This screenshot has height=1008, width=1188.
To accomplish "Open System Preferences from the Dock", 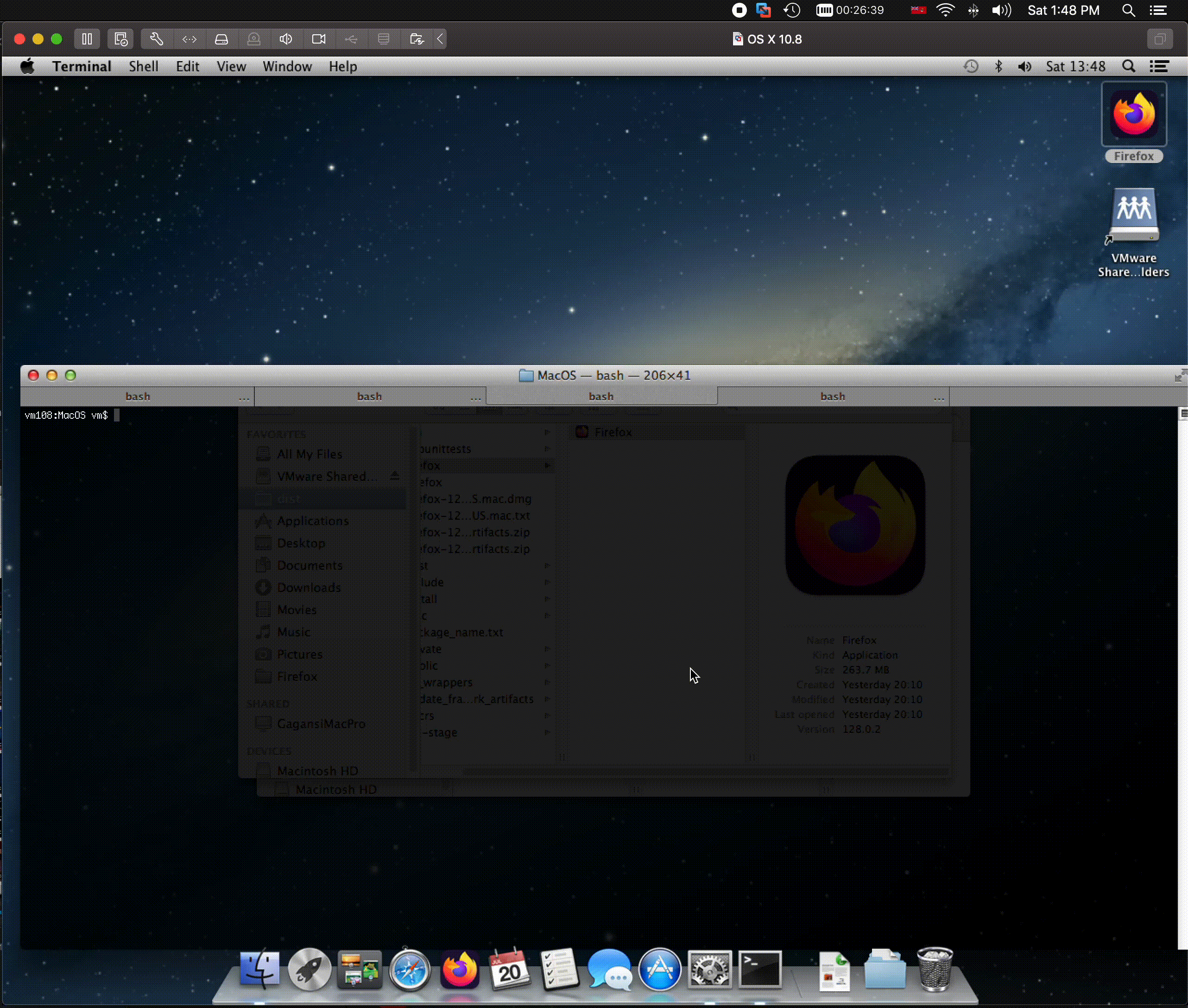I will (709, 969).
